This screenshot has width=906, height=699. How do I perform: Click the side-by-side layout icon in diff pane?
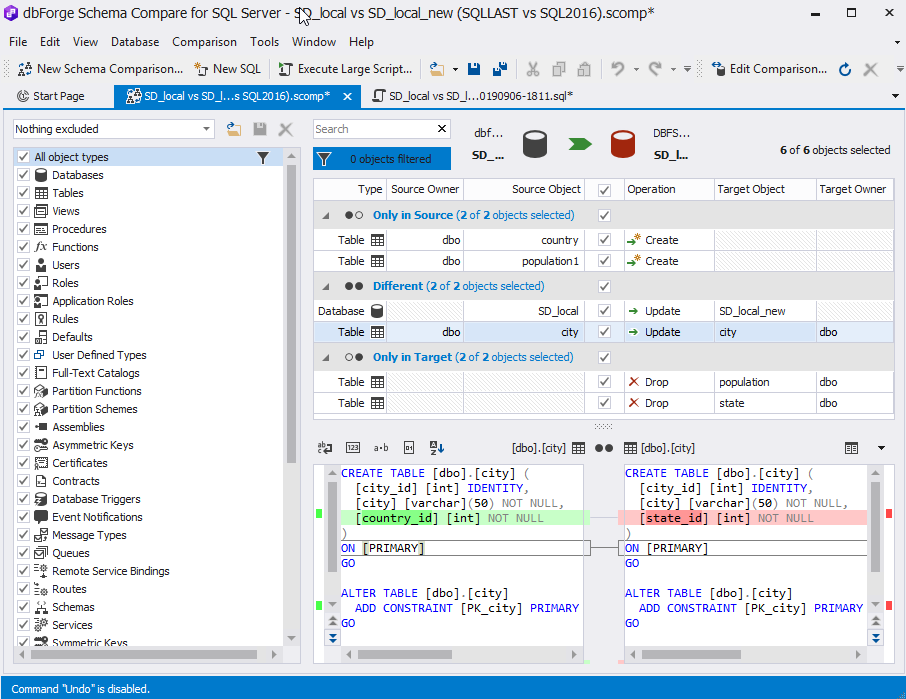pyautogui.click(x=851, y=448)
